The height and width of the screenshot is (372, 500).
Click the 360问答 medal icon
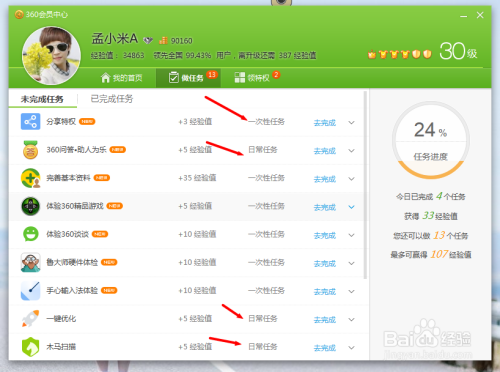pyautogui.click(x=30, y=150)
